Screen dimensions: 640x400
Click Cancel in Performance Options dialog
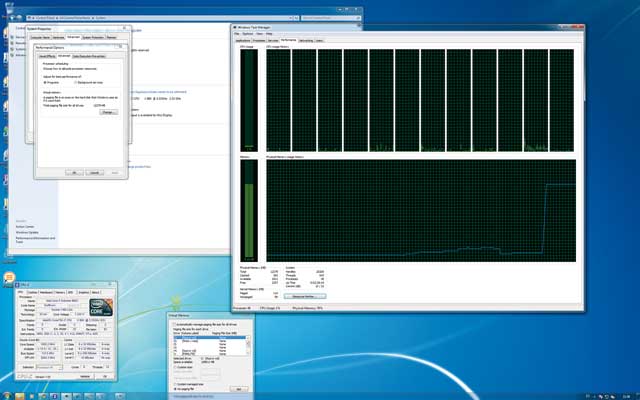click(x=94, y=173)
